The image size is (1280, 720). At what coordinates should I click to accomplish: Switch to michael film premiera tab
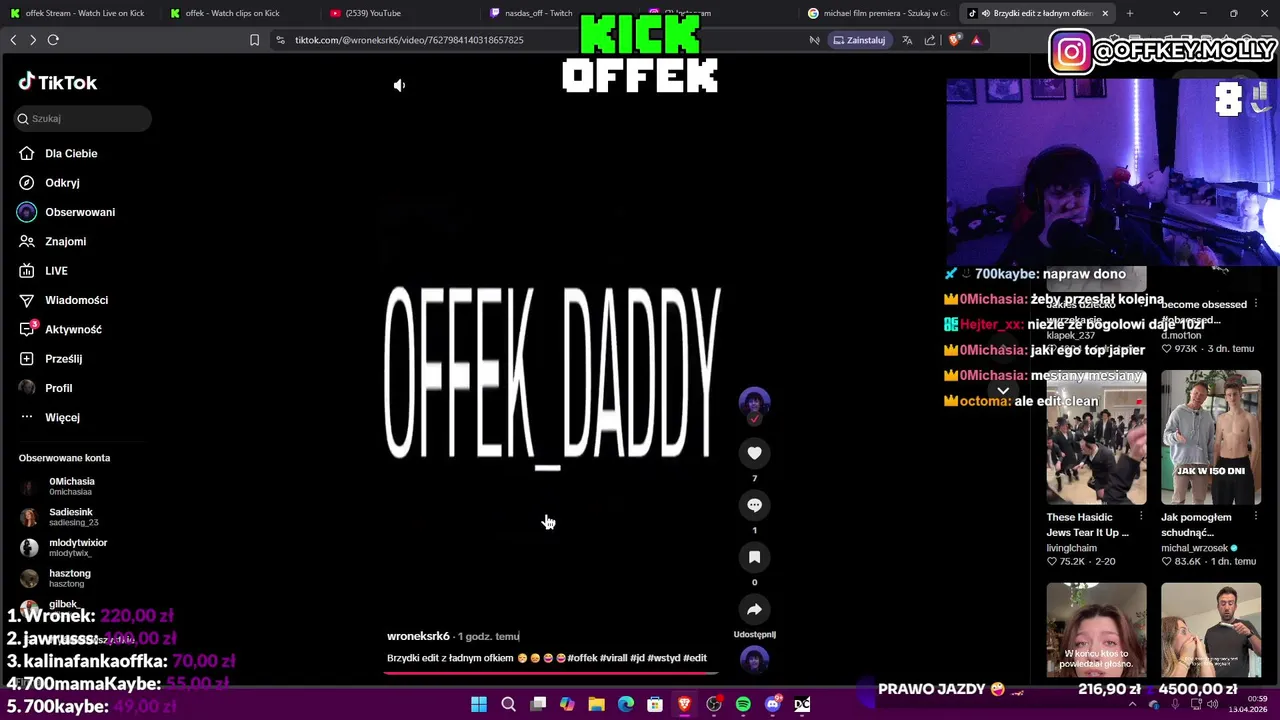coord(878,13)
